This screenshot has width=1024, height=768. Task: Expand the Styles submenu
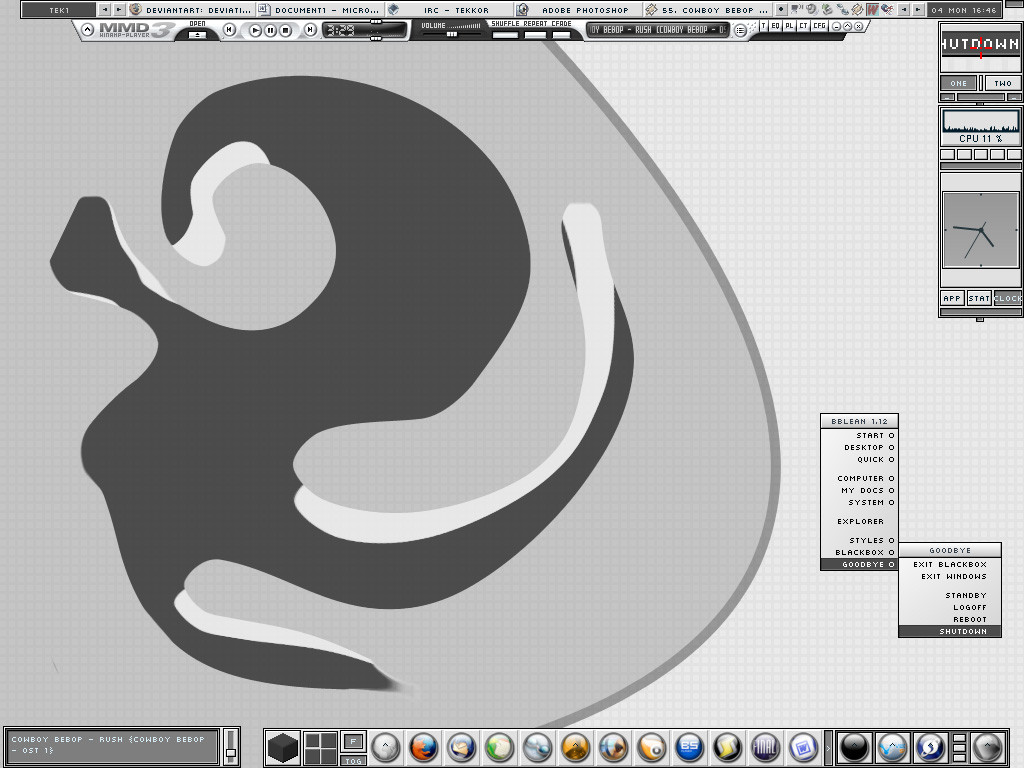pos(859,541)
